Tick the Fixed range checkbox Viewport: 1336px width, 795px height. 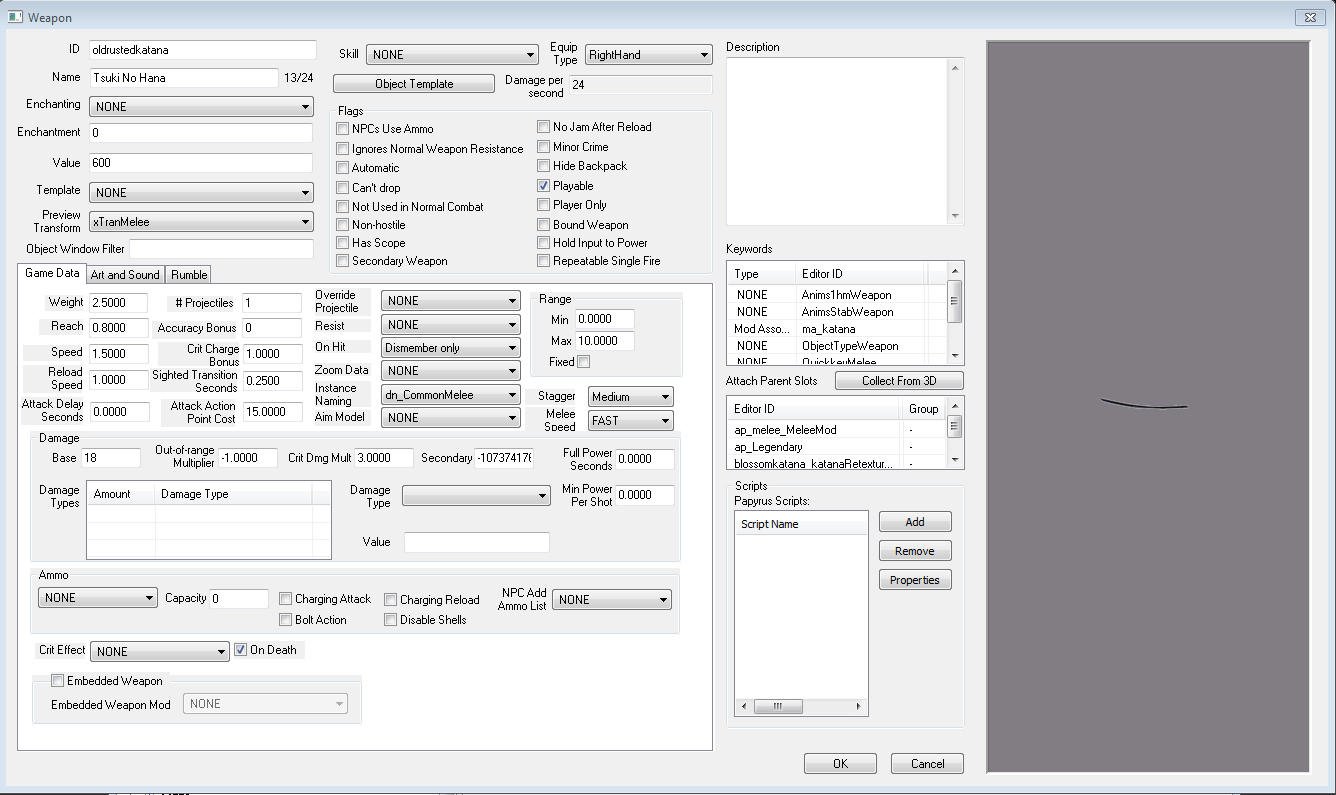coord(584,362)
